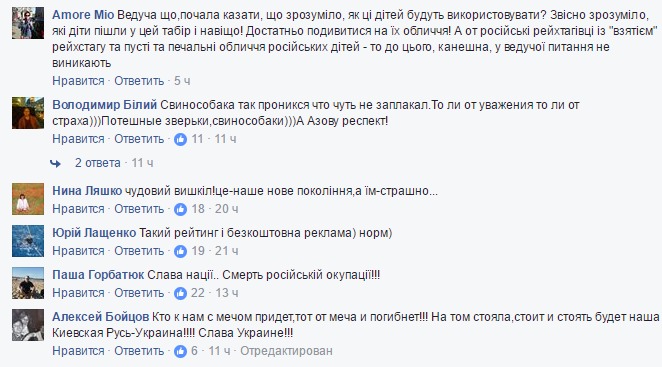Image resolution: width=662 pixels, height=367 pixels.
Task: Click like thumb icon on Юрій Лащенко's comment
Action: tap(180, 251)
